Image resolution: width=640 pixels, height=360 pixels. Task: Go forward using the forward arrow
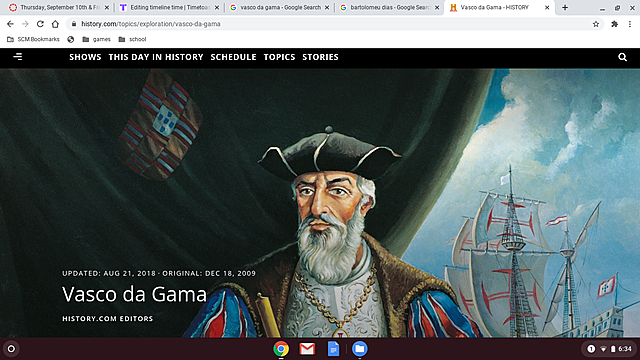pos(25,24)
